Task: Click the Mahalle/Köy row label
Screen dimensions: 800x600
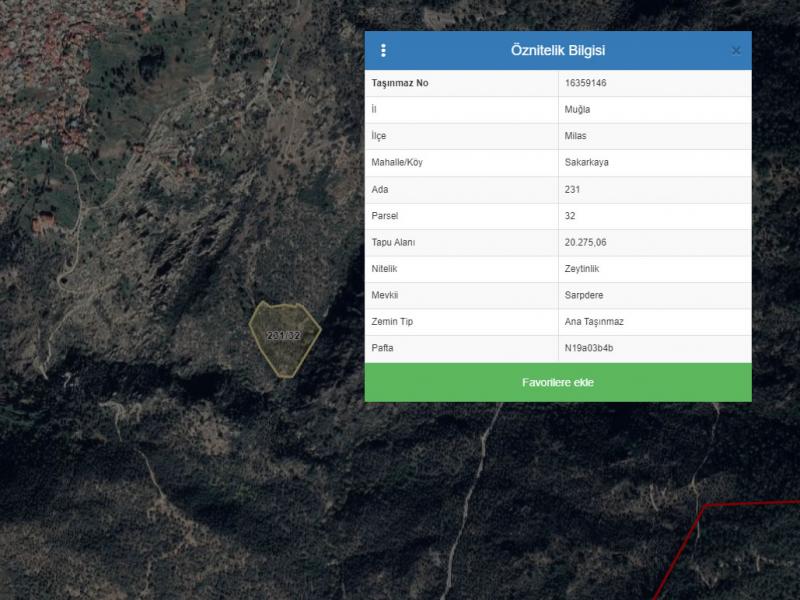Action: point(397,163)
